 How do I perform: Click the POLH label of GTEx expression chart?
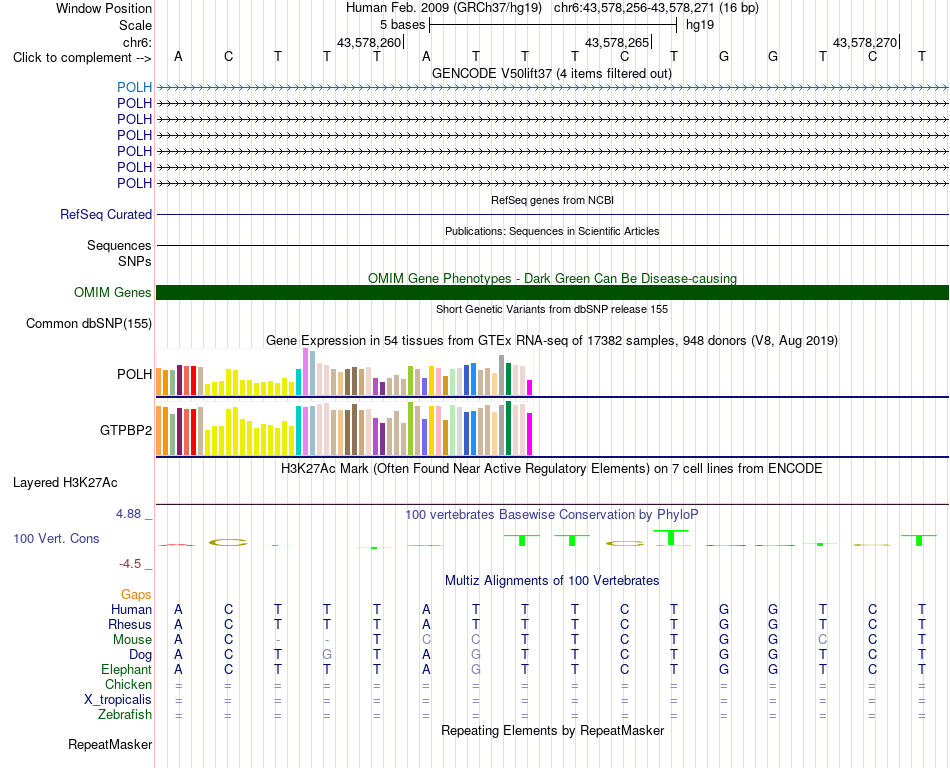(x=135, y=374)
